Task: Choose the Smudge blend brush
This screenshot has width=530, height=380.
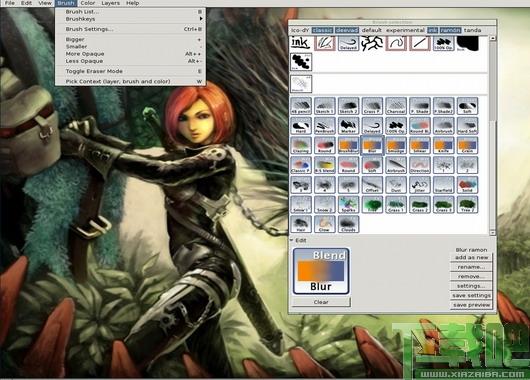Action: [x=396, y=145]
